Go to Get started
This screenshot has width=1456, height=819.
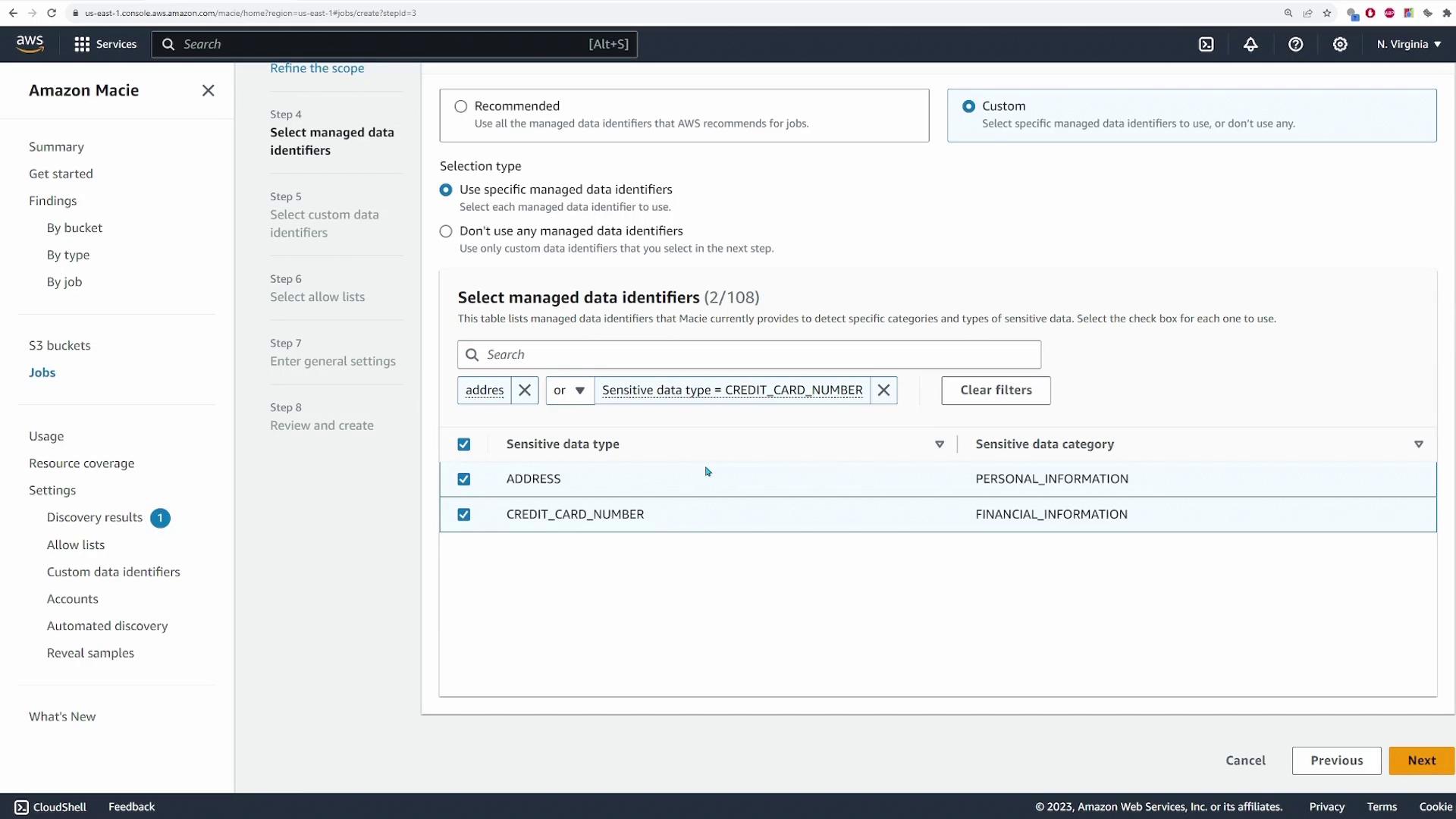pos(61,174)
